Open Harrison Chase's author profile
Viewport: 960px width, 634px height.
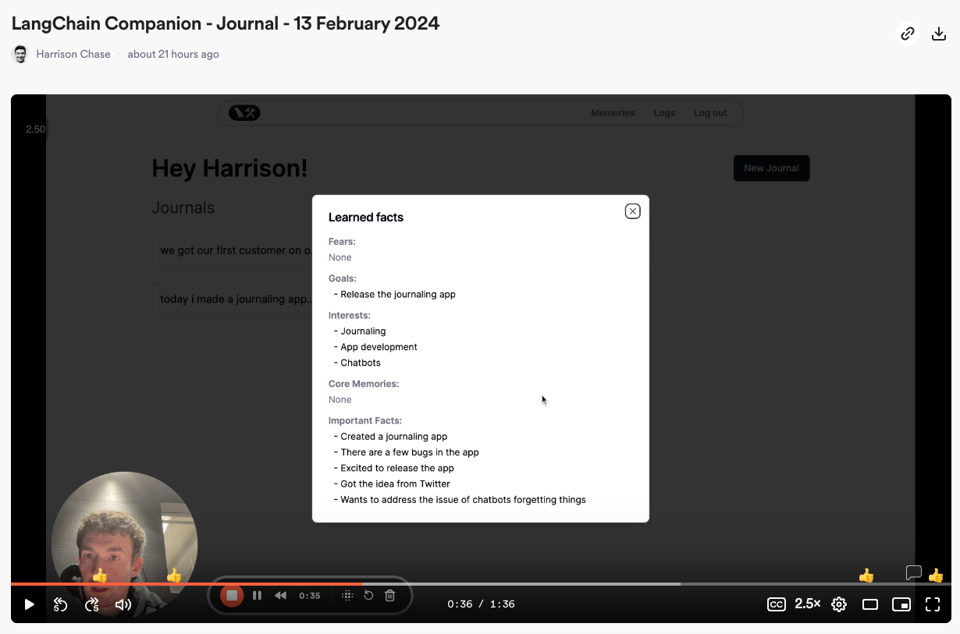(x=73, y=54)
